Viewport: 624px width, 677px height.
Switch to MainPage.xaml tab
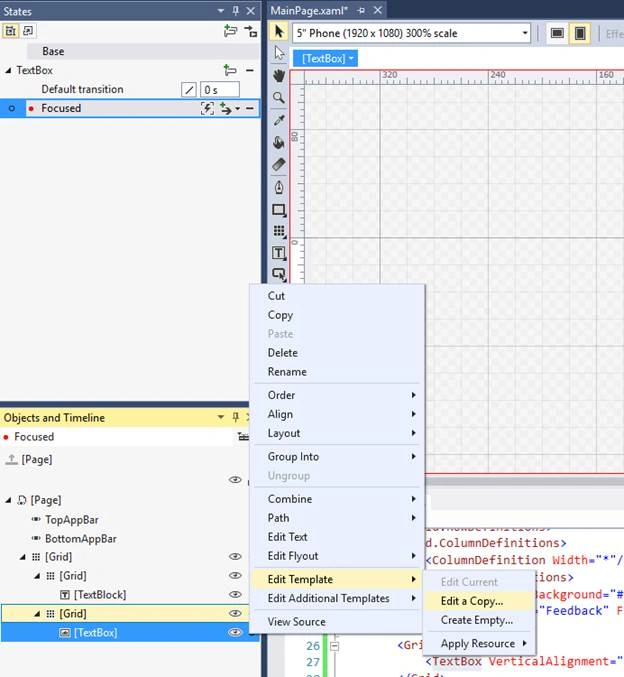(309, 11)
